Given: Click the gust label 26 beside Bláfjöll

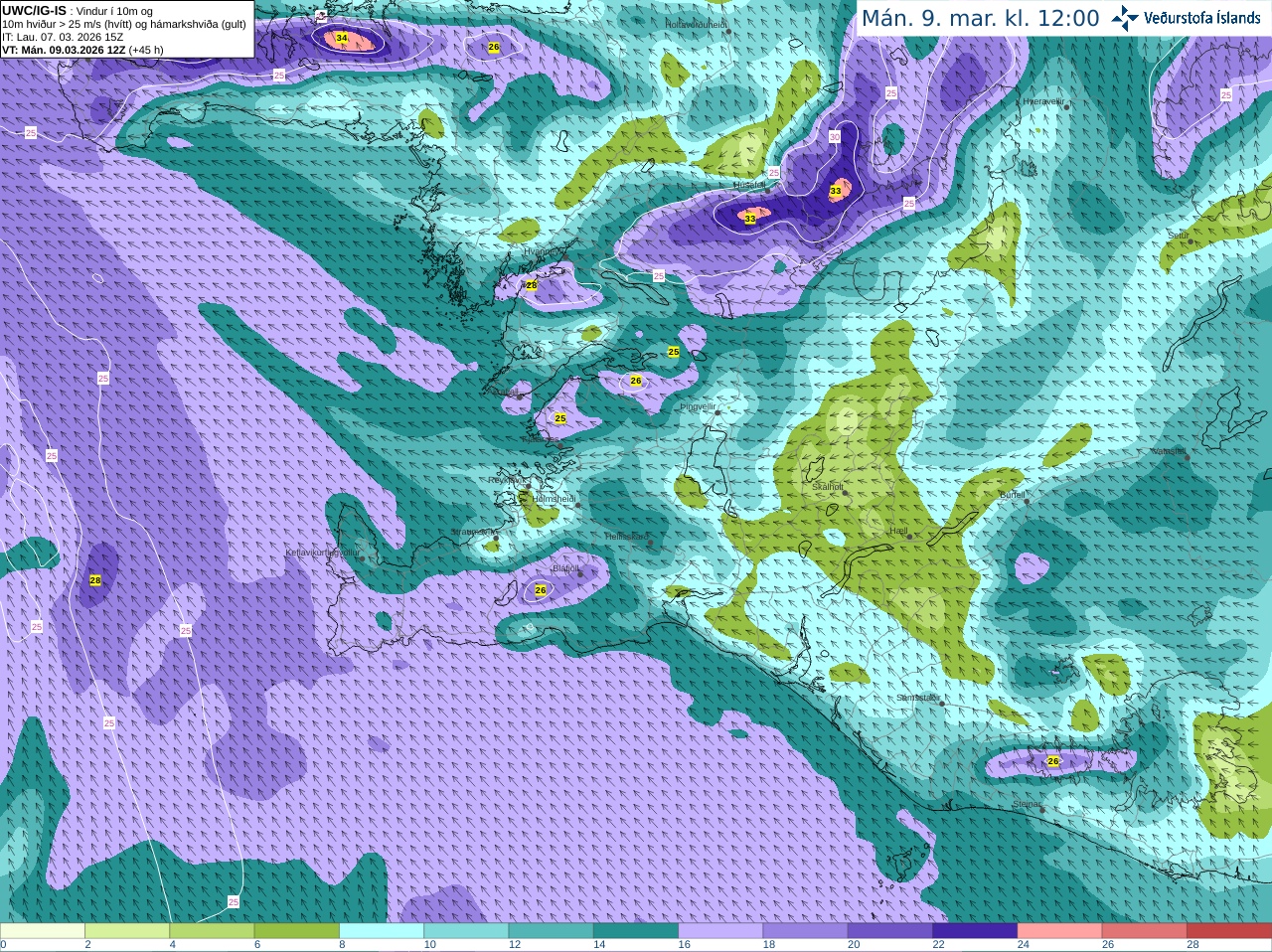Looking at the screenshot, I should pyautogui.click(x=541, y=590).
